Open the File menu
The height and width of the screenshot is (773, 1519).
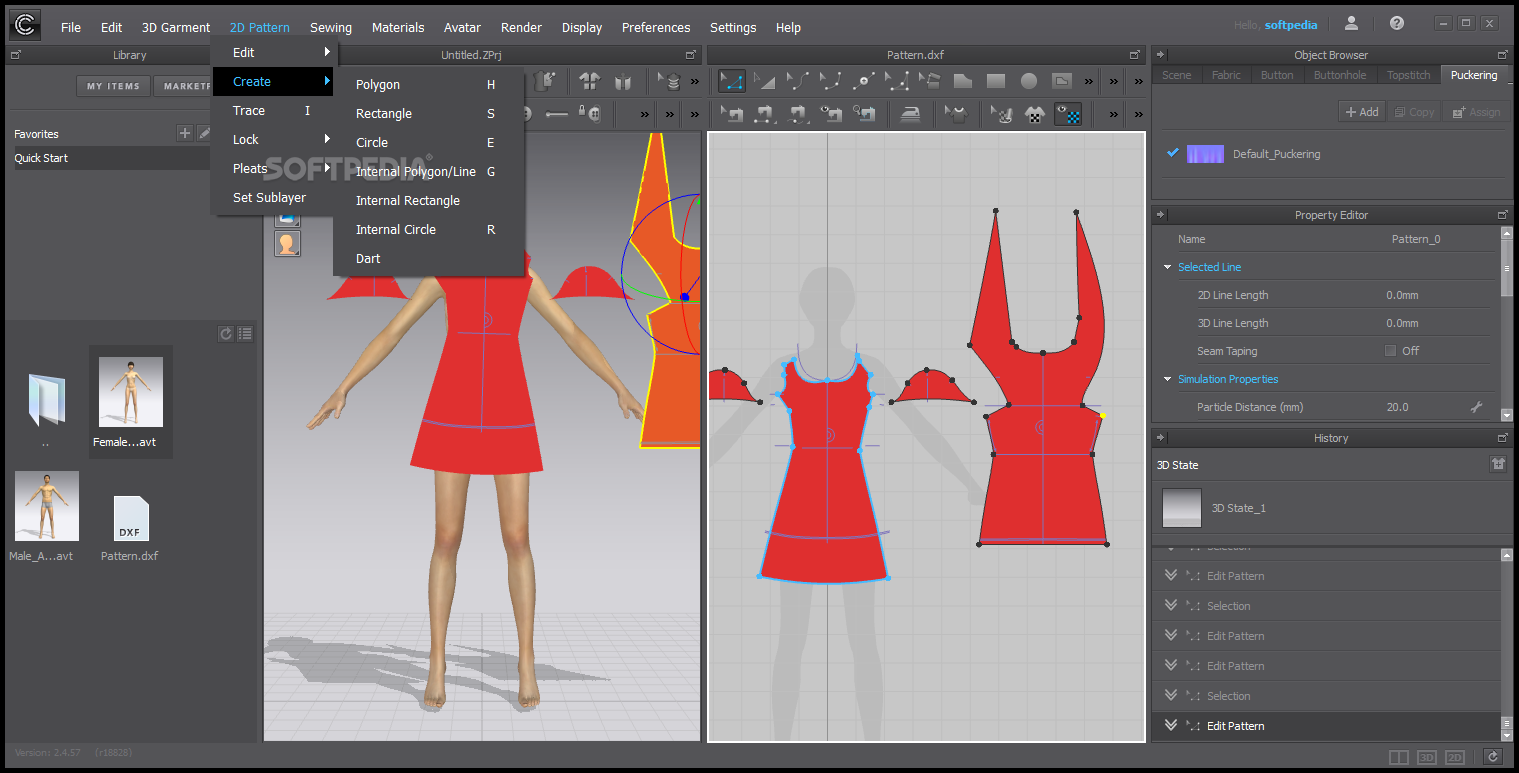tap(70, 27)
